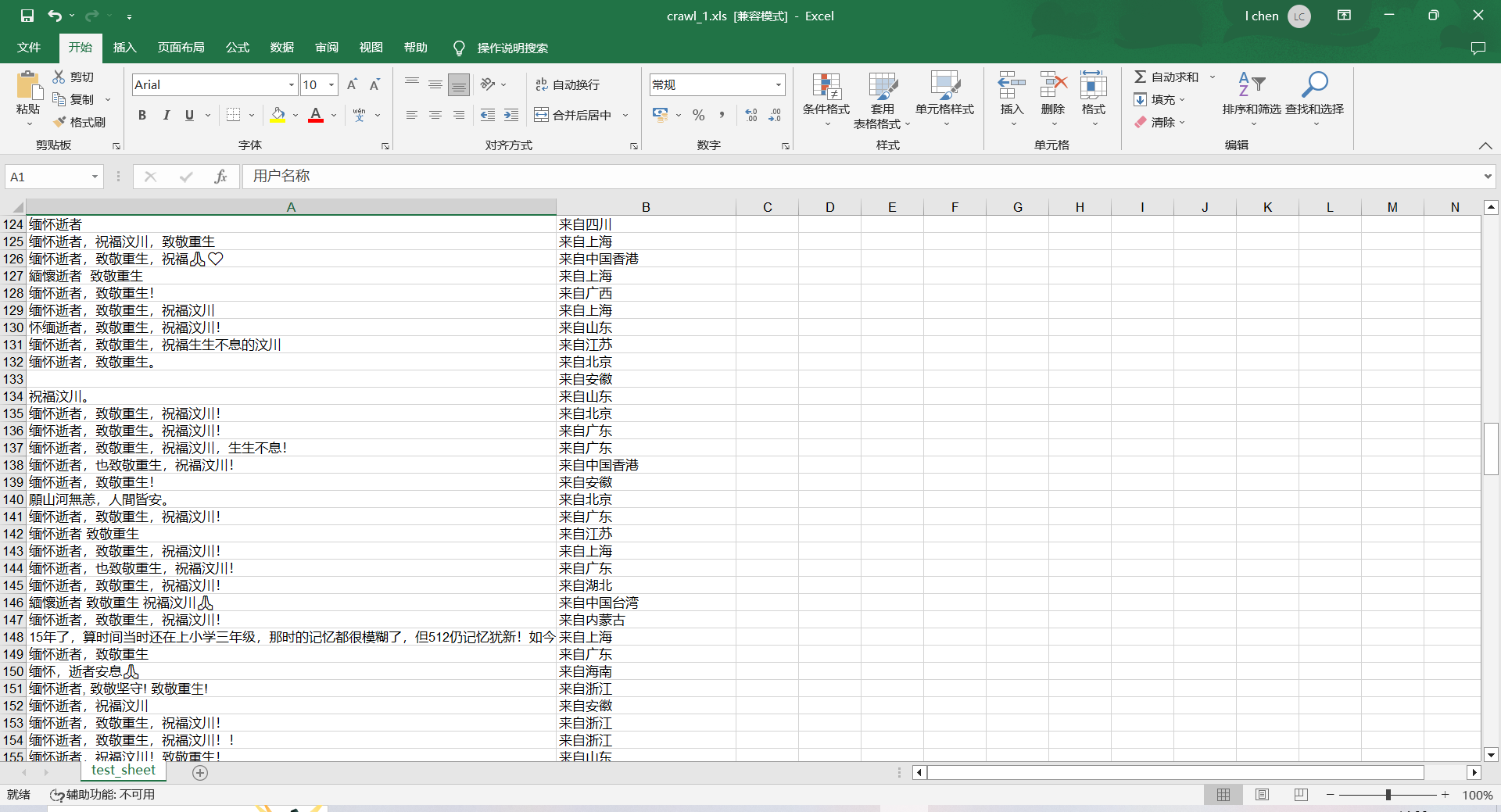Open Find and Select (查找和选择)

1315,98
